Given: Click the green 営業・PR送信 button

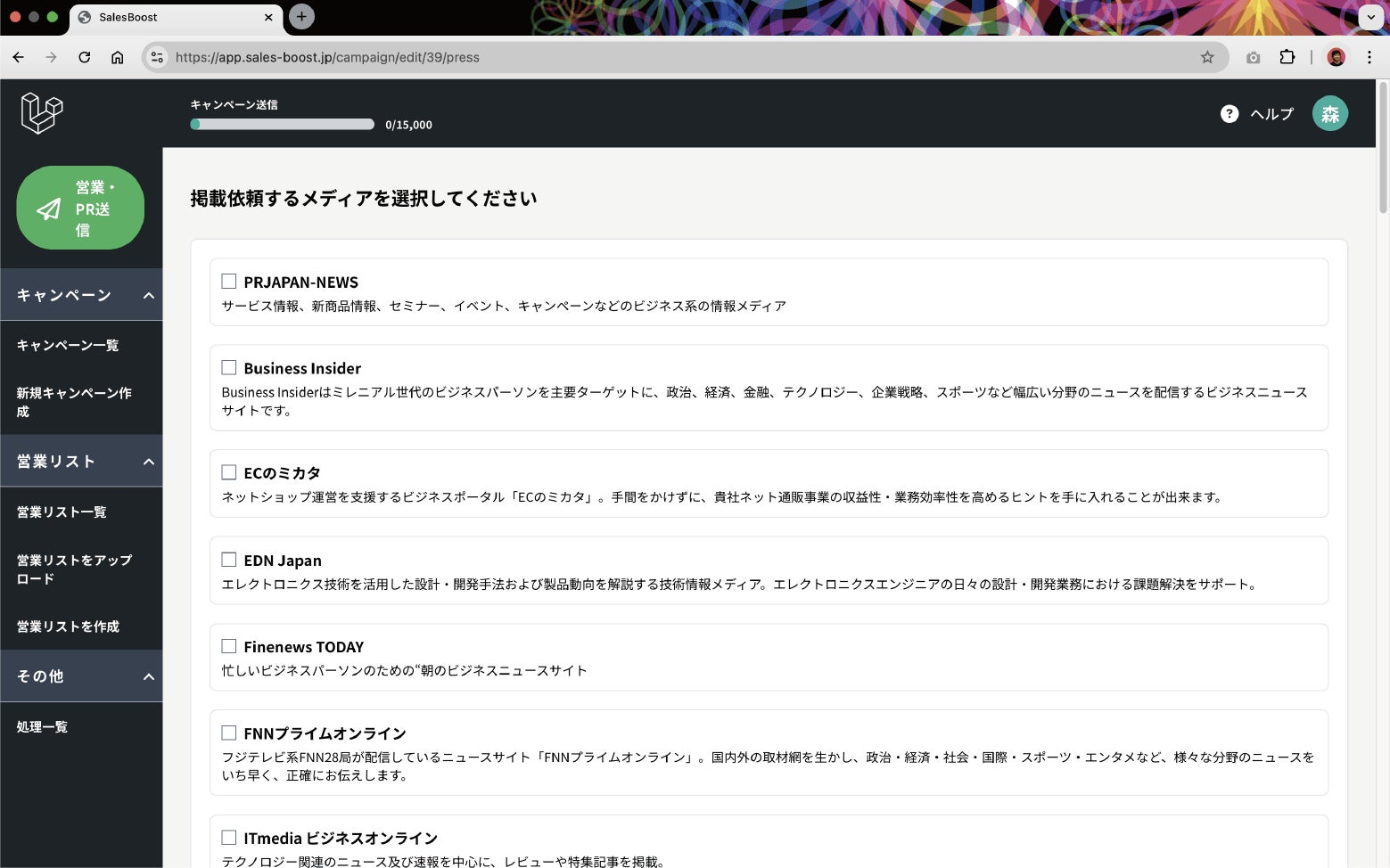Looking at the screenshot, I should coord(80,208).
